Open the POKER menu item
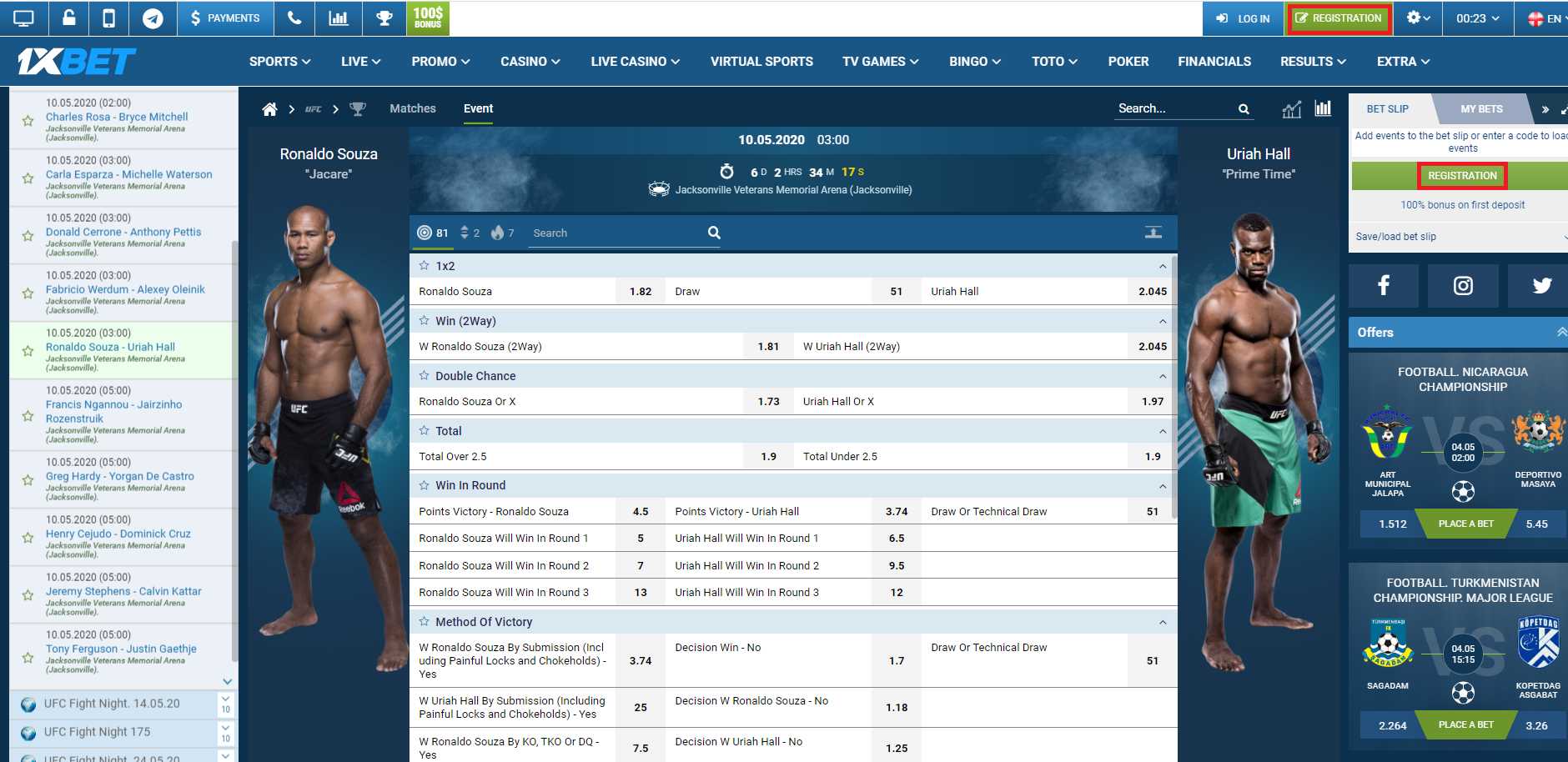Screen dimensions: 1568x762 pos(1128,62)
